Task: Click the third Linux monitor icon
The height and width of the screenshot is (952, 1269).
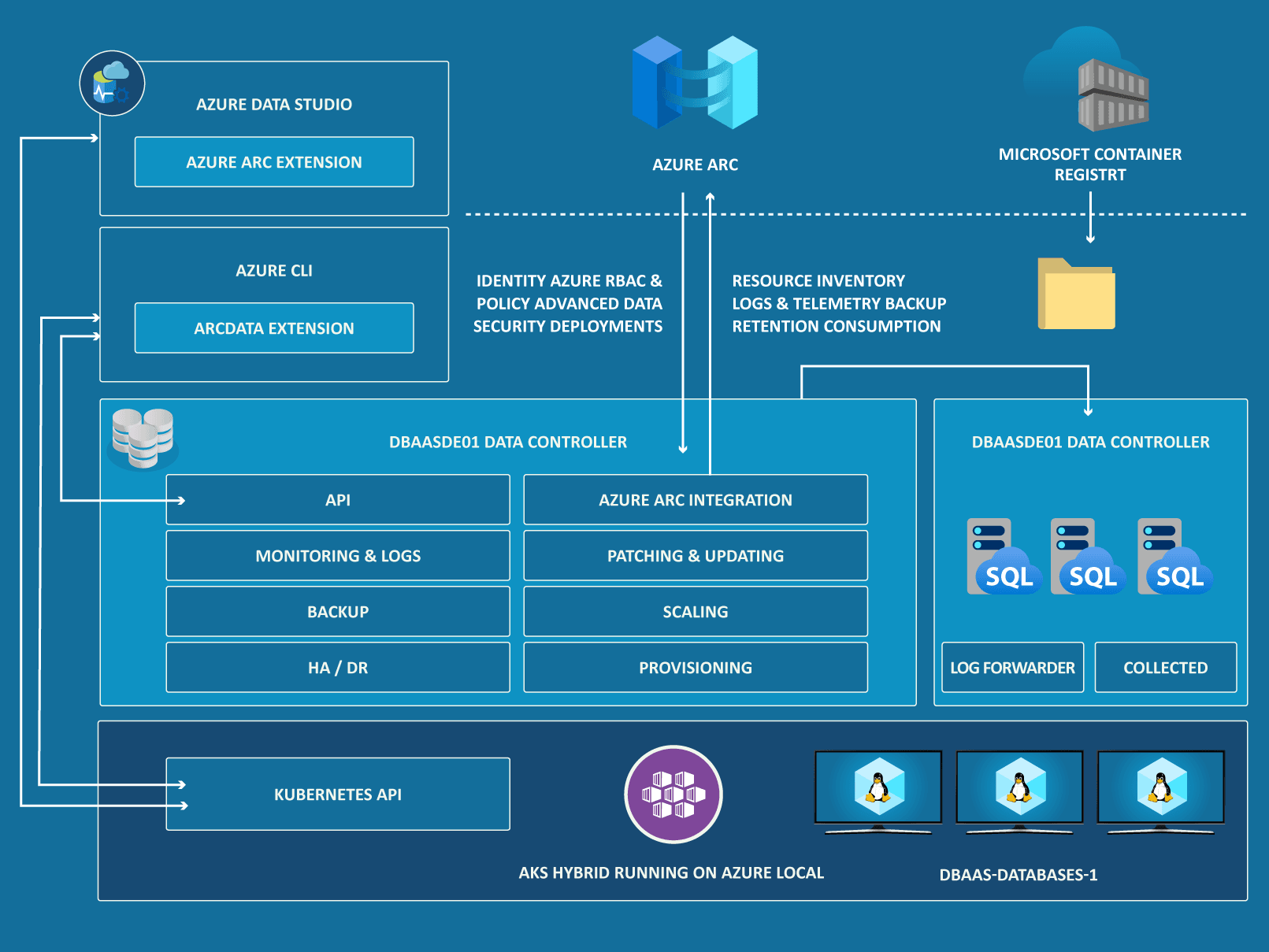Action: [1161, 791]
